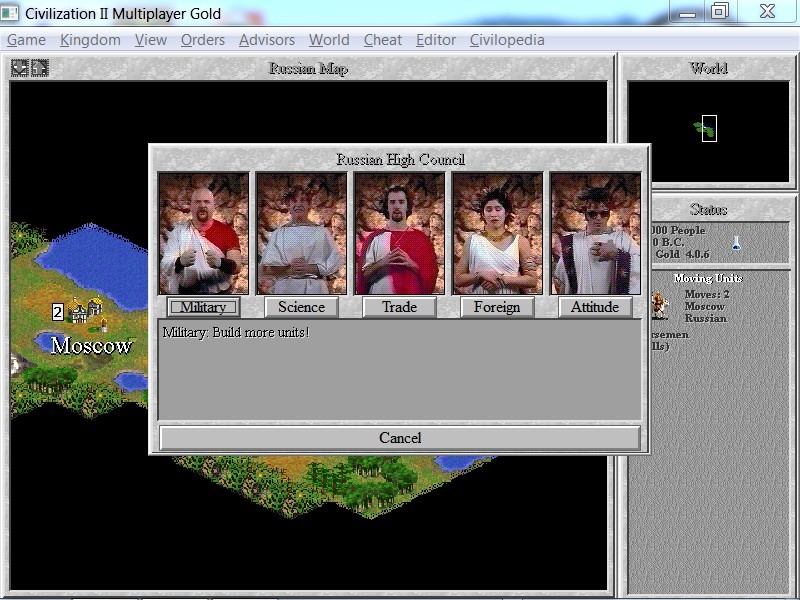Open the Kingdom menu

90,40
